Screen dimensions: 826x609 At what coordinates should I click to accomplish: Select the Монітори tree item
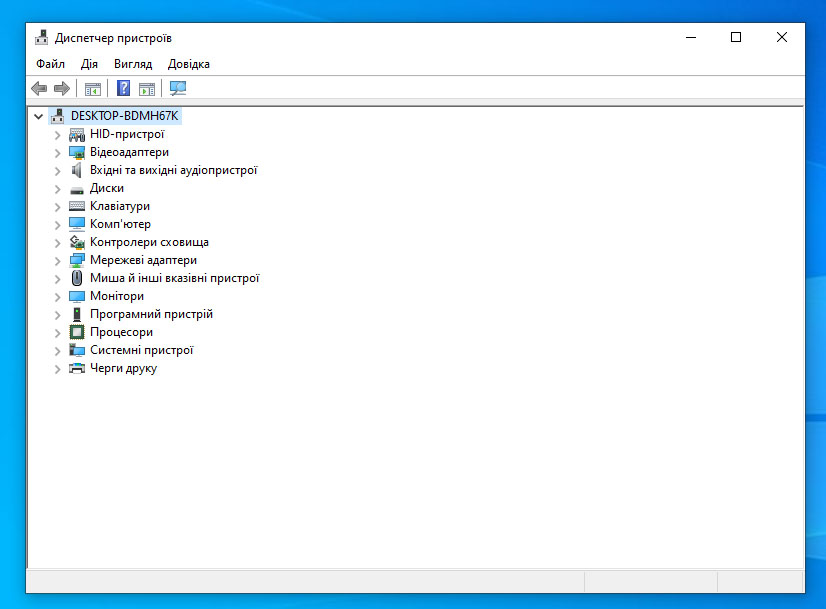(115, 296)
